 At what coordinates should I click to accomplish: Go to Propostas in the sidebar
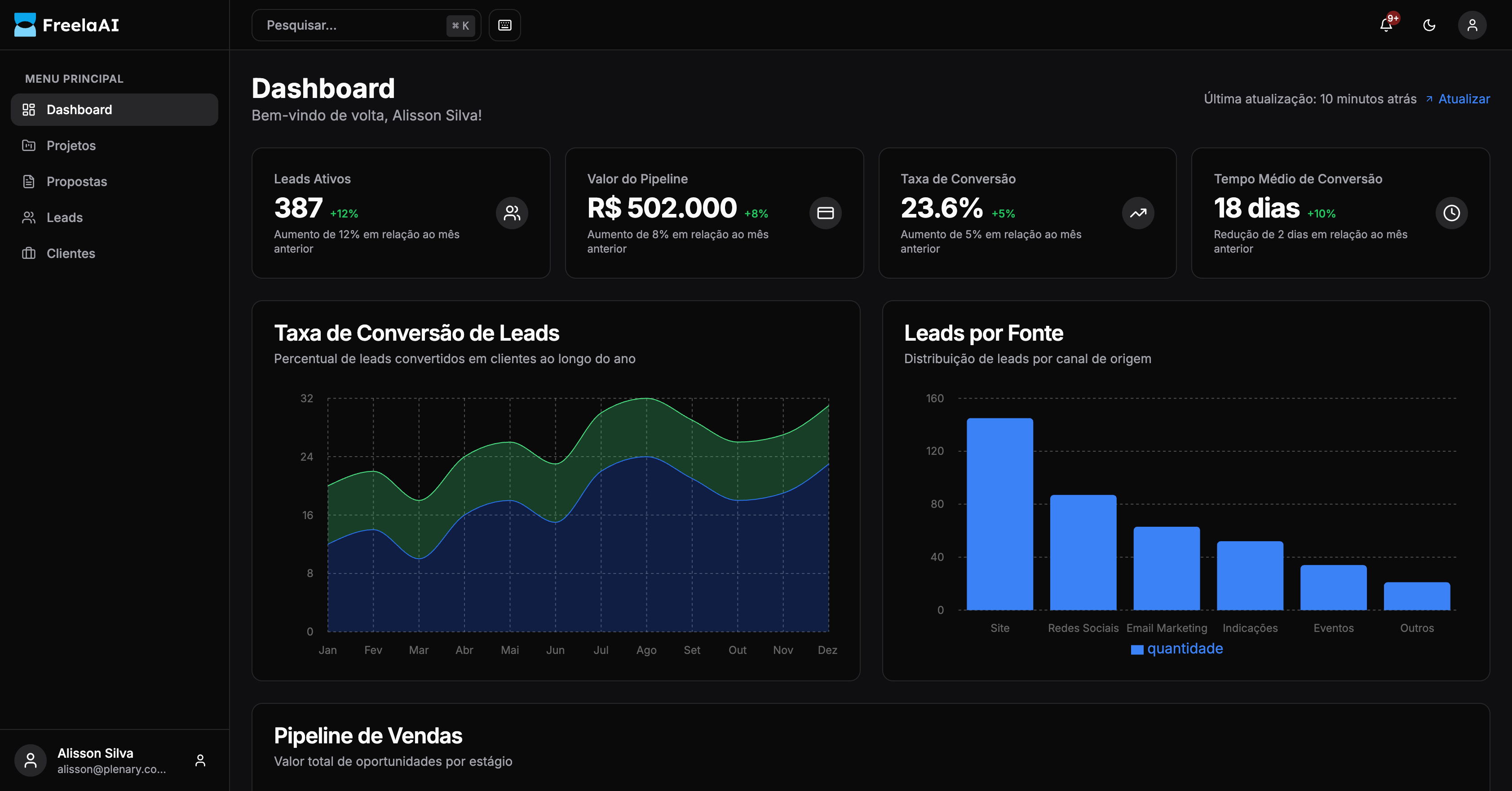pyautogui.click(x=76, y=182)
